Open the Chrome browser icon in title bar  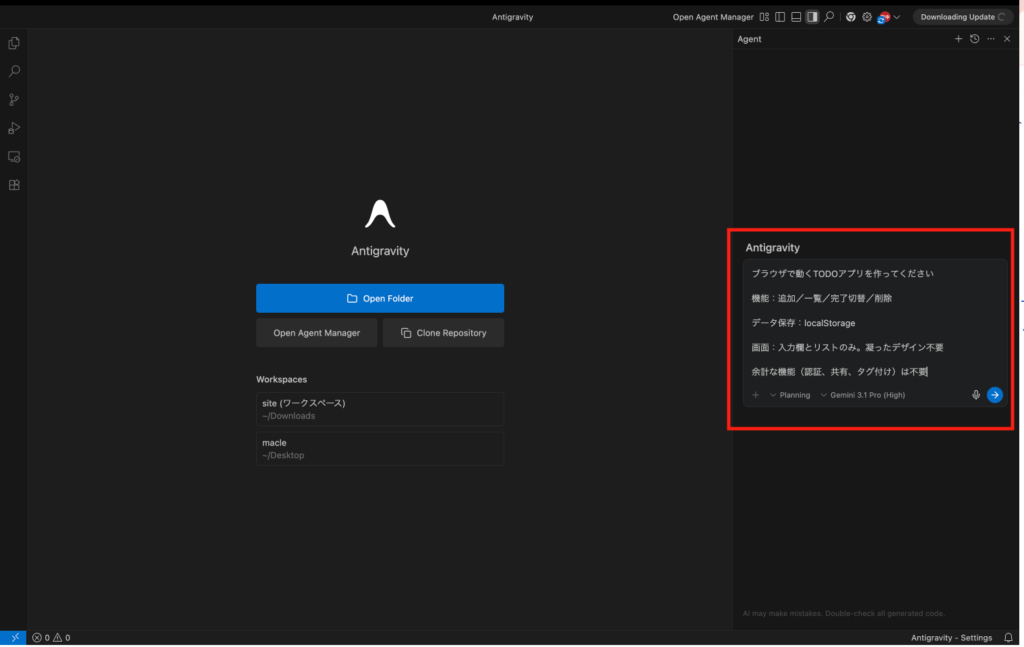[850, 17]
